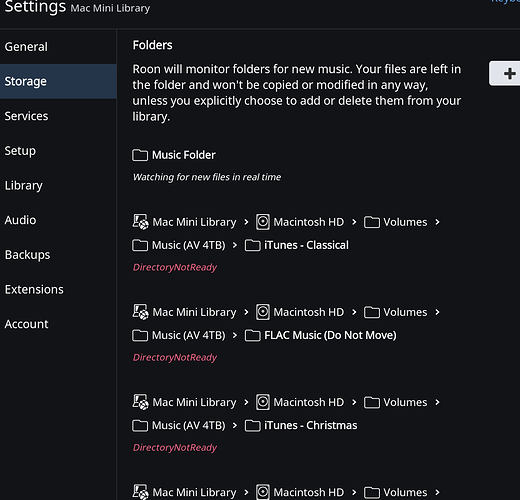
Task: Click Macintosh HD drive icon in iTunes - Christmas path
Action: click(263, 402)
